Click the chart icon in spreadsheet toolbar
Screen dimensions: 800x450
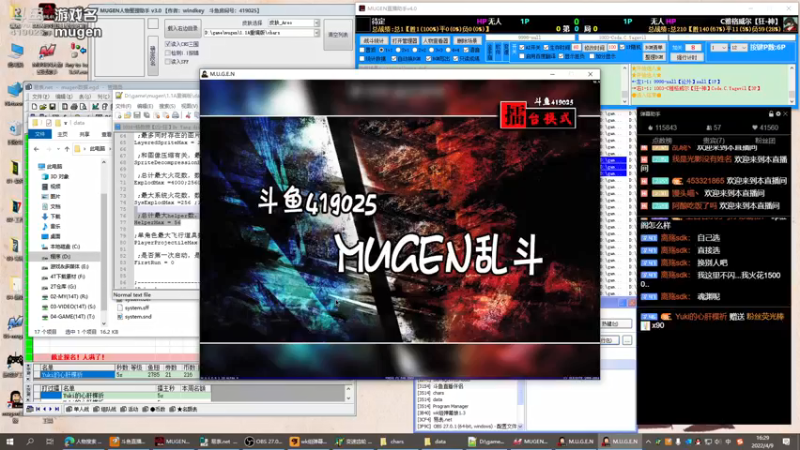click(95, 107)
